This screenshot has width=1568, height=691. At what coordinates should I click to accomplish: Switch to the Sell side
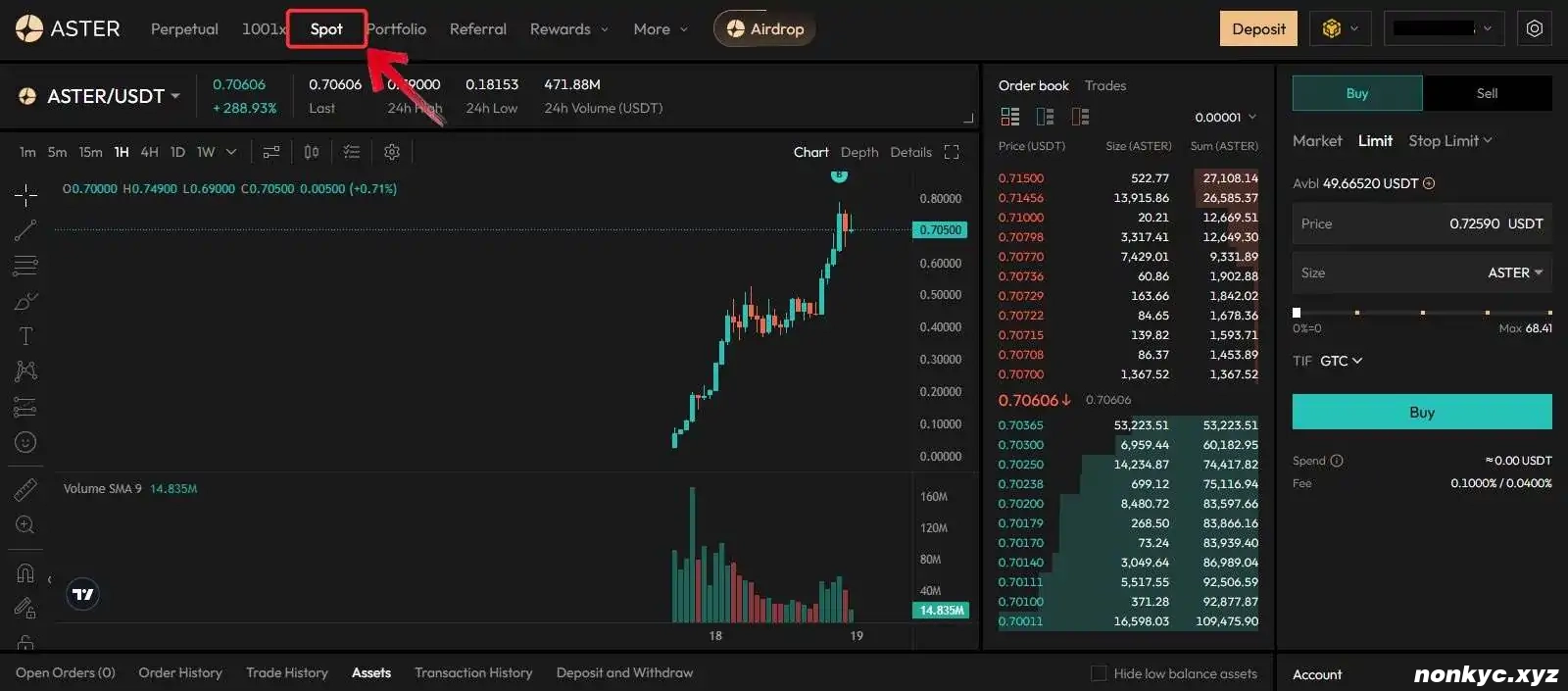(1487, 93)
